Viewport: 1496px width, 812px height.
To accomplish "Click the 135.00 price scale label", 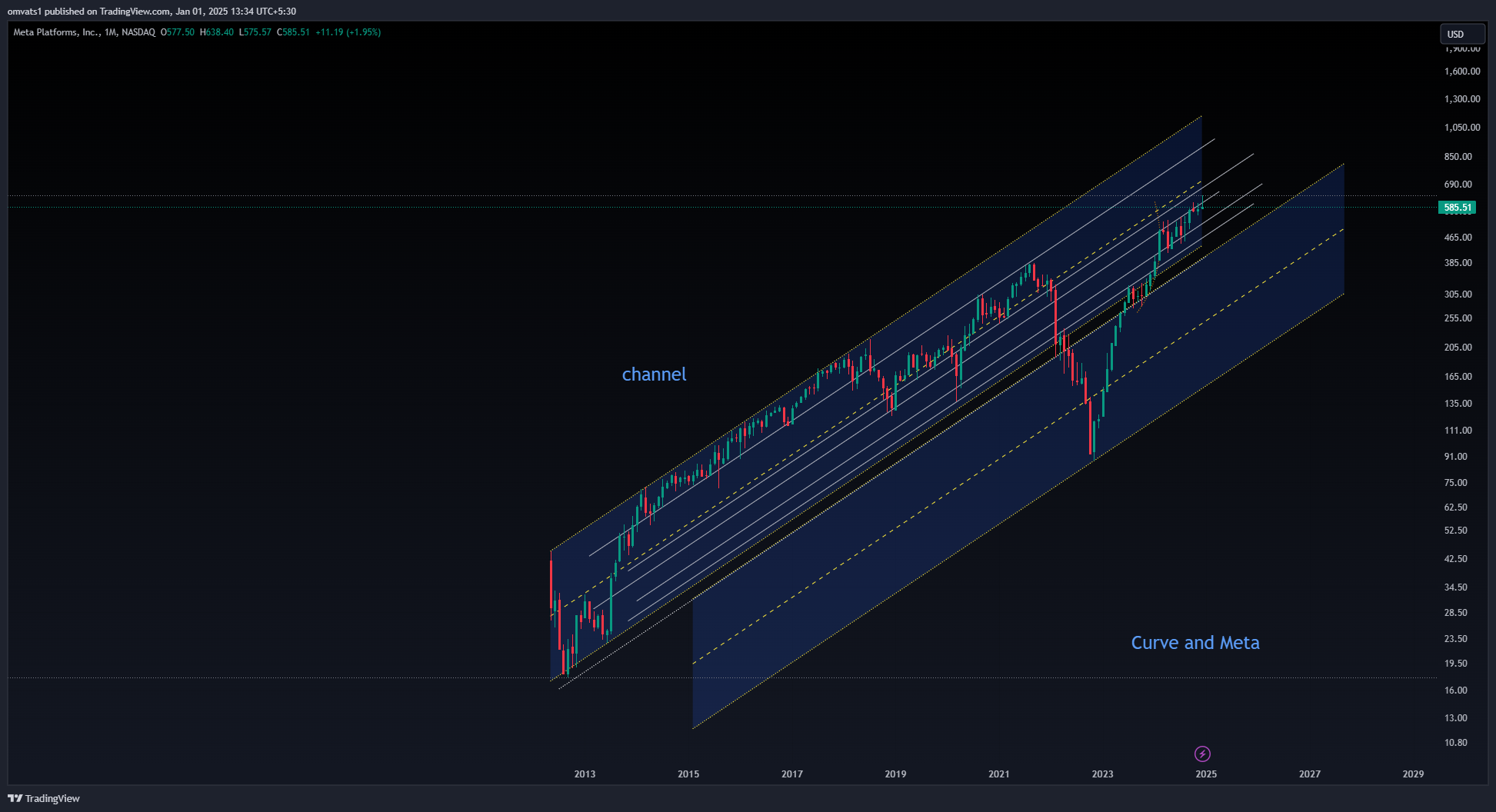I will pos(1458,404).
